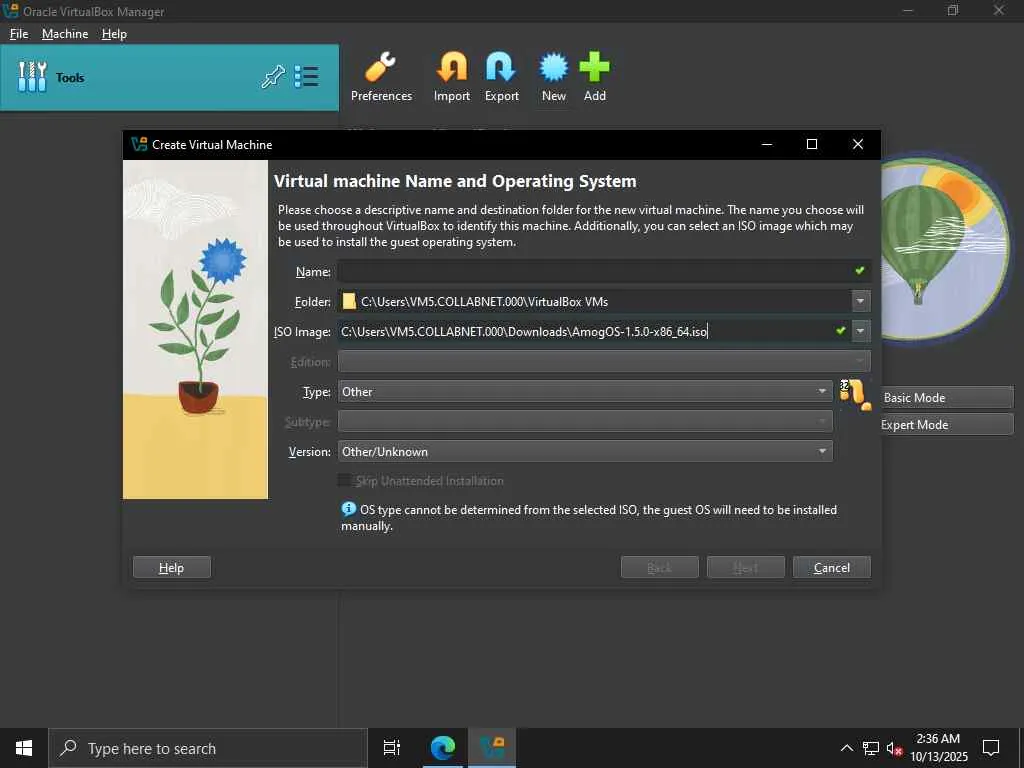Viewport: 1024px width, 768px height.
Task: Open Preferences from the toolbar
Action: [x=381, y=77]
